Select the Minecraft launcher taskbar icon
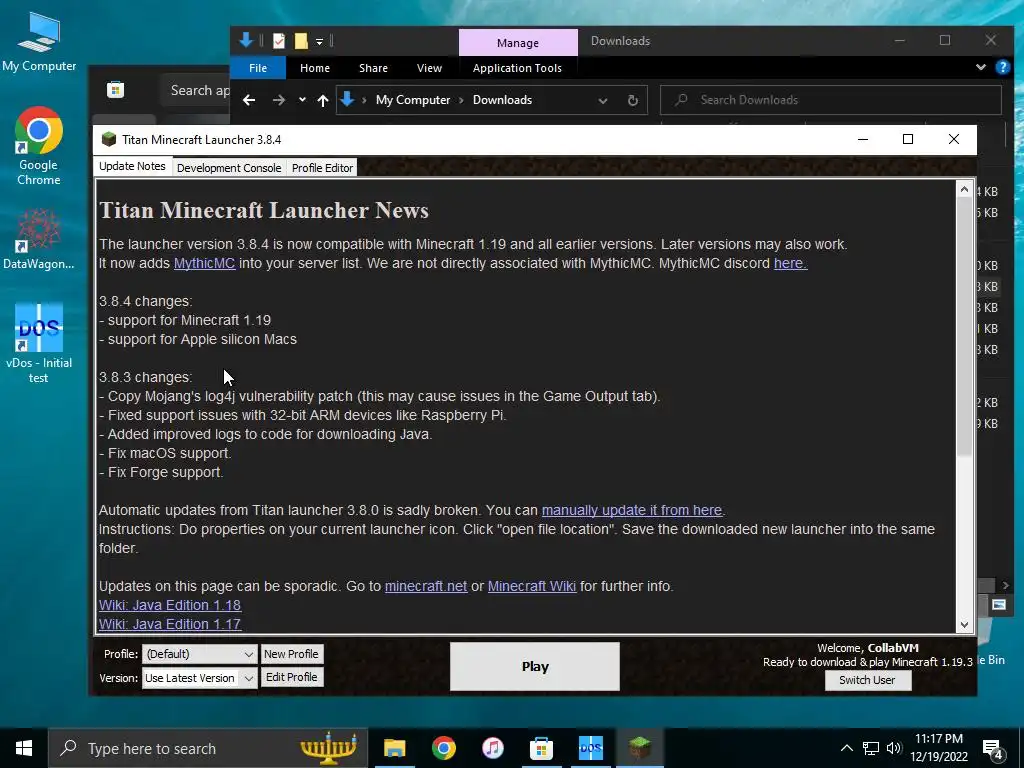 click(639, 748)
